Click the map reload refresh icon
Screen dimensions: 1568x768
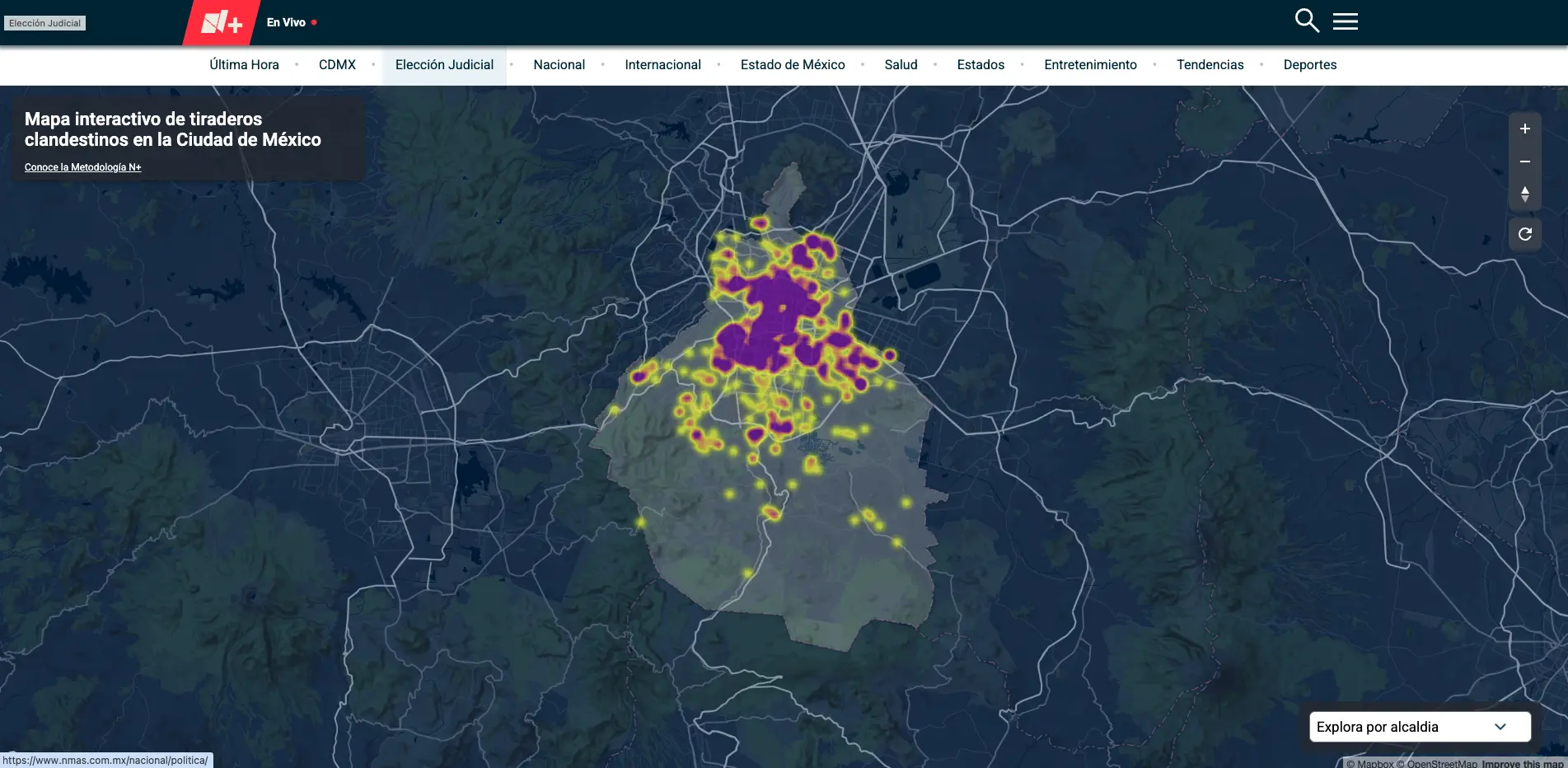(1524, 234)
